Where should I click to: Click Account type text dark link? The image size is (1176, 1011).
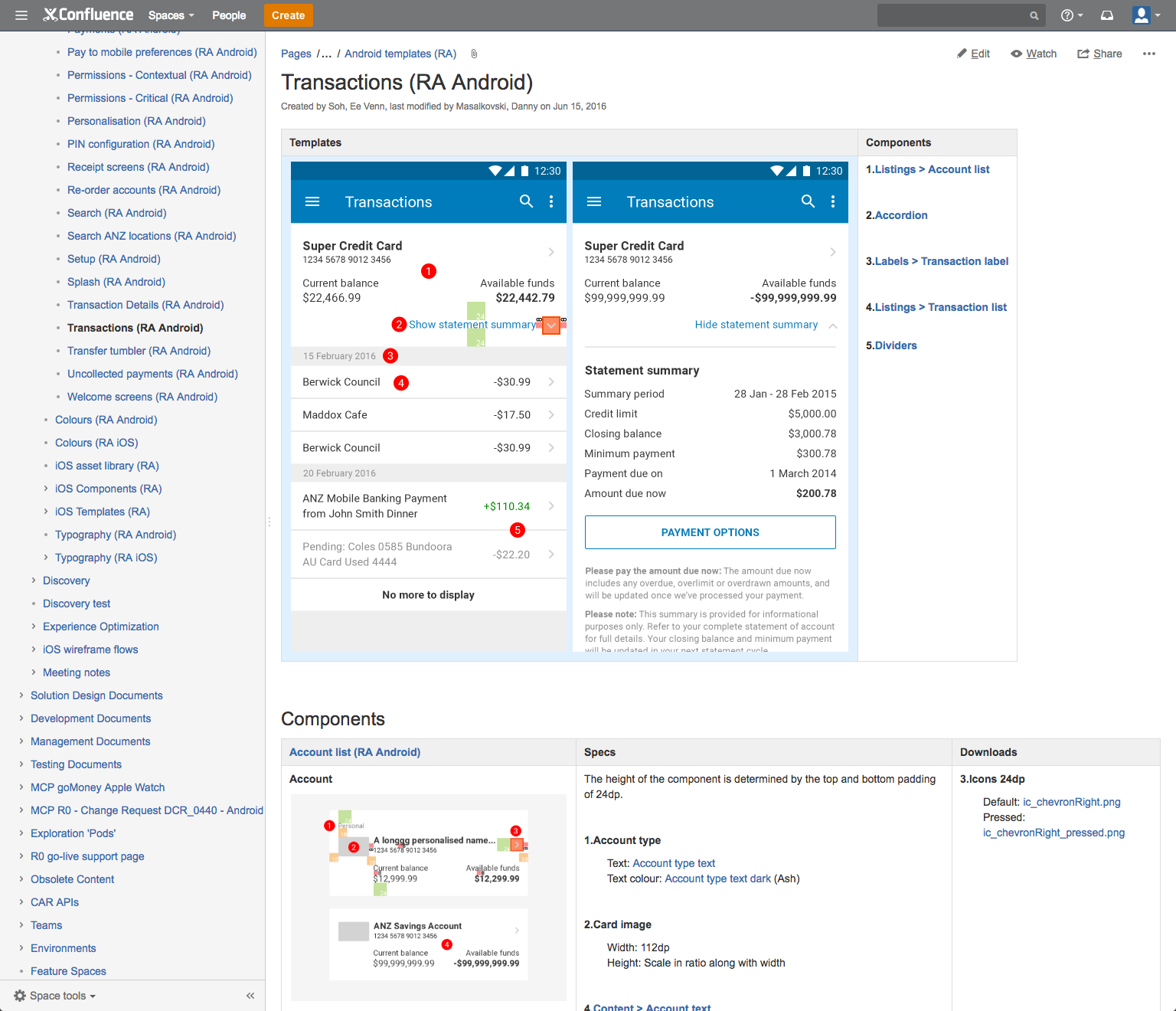point(717,878)
